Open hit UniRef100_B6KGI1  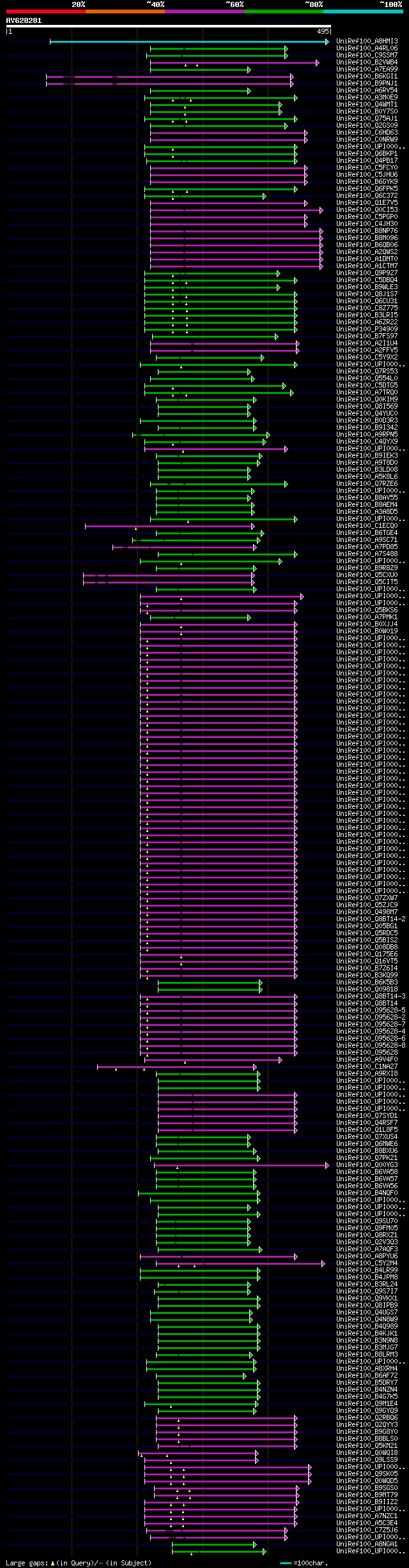pos(367,77)
